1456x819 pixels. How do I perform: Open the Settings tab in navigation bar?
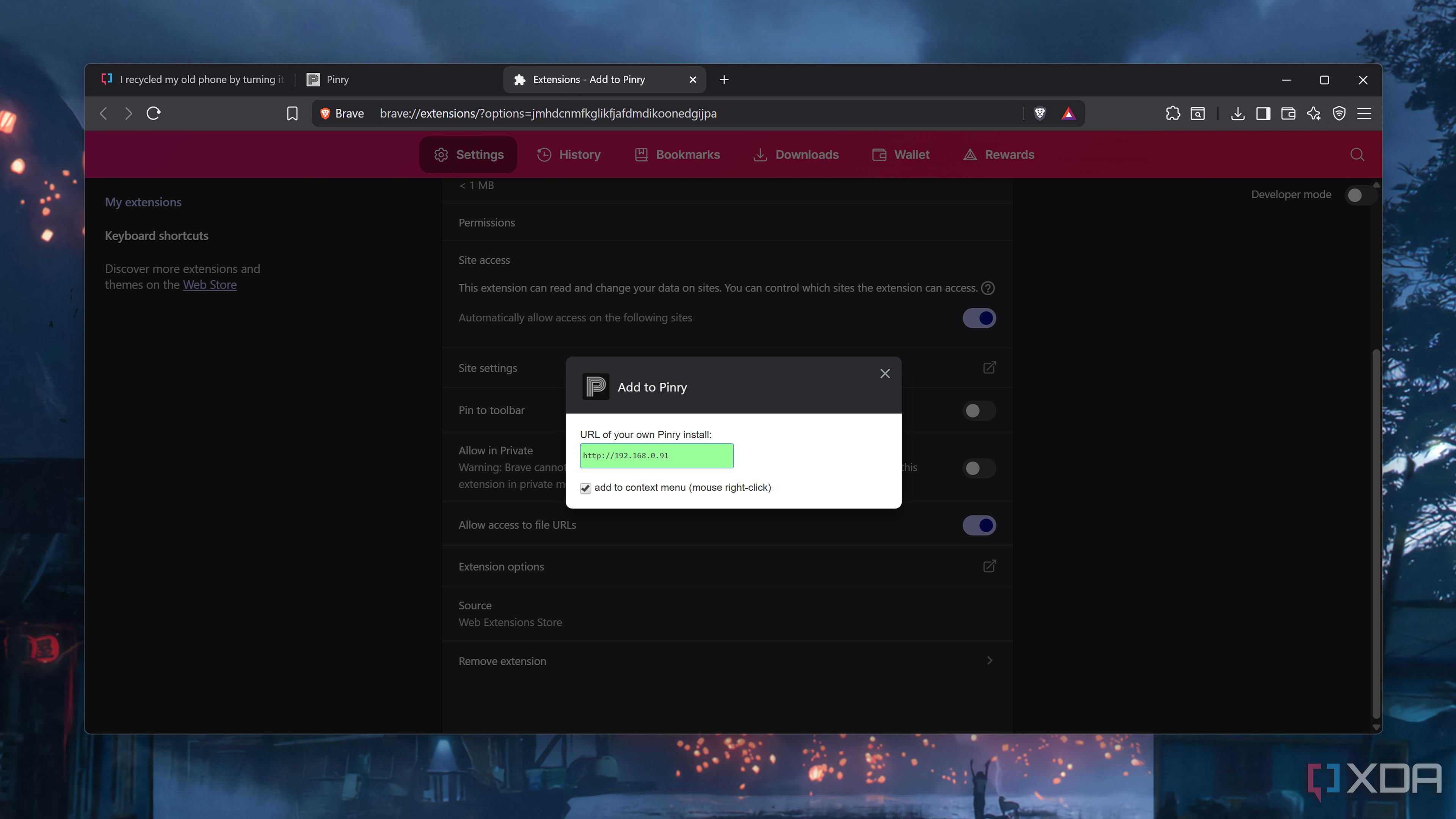[468, 155]
